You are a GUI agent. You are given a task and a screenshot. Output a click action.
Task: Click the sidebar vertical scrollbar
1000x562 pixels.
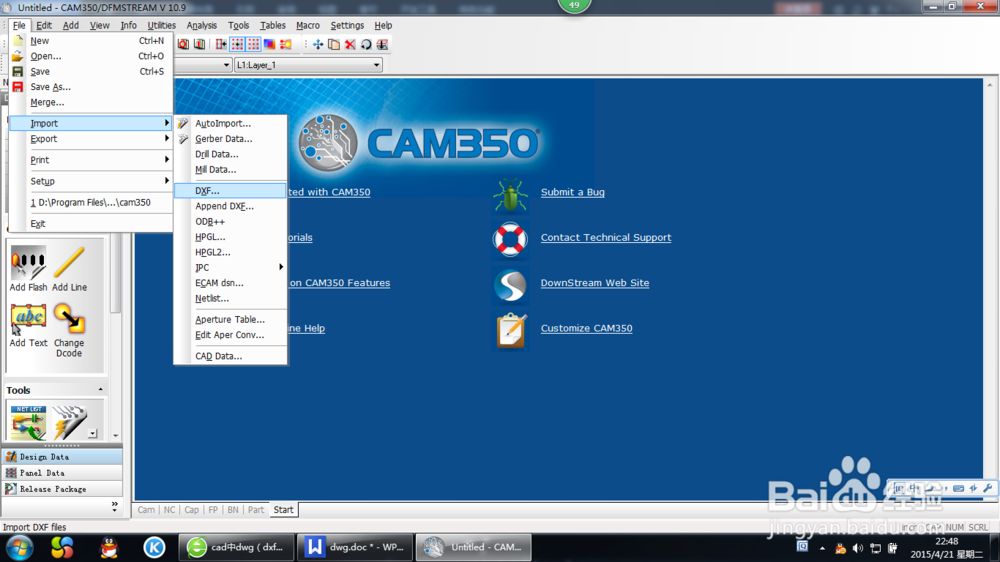[x=115, y=274]
